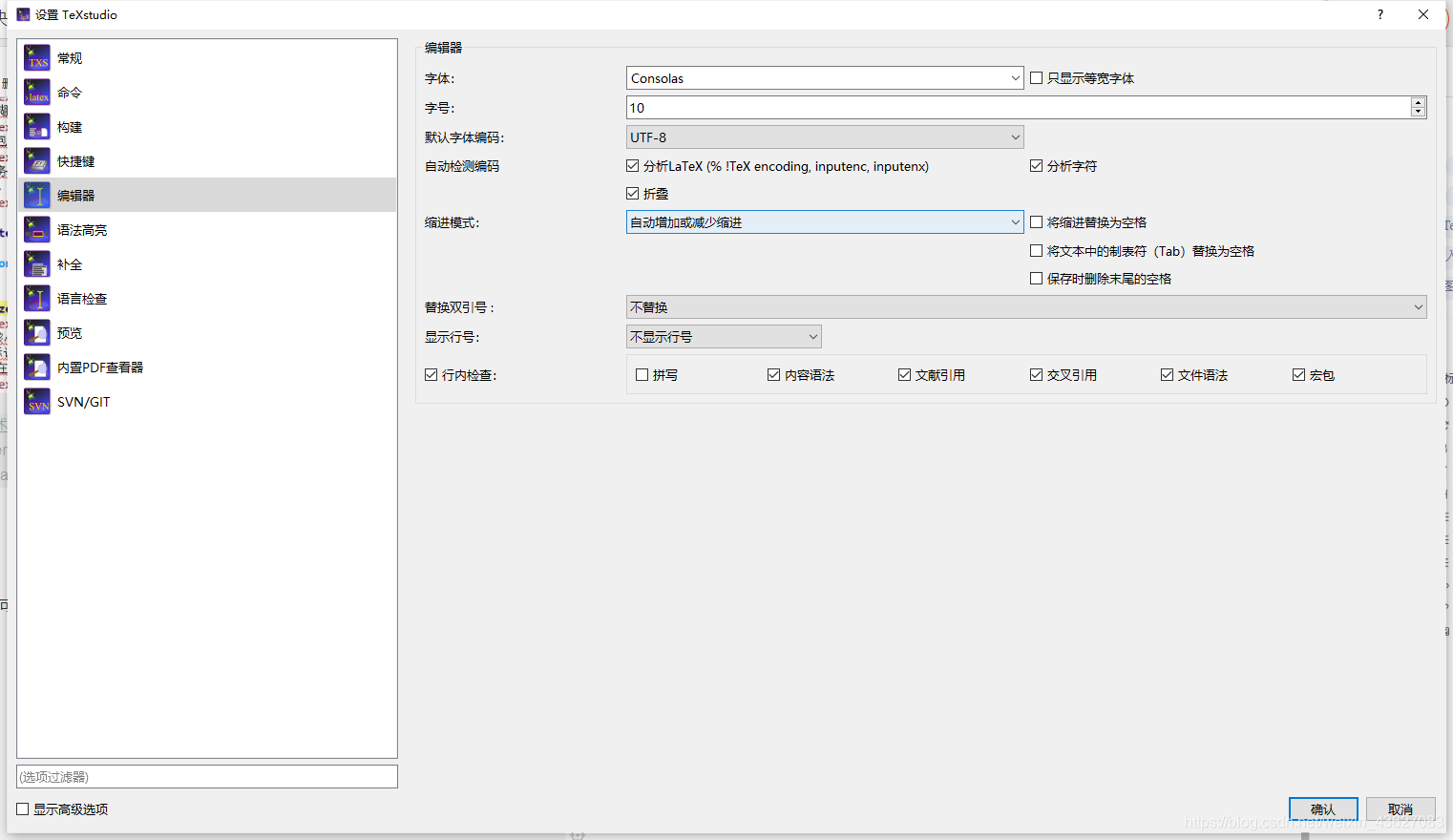Switch to the 命令 settings page
The height and width of the screenshot is (840, 1453).
(x=207, y=93)
